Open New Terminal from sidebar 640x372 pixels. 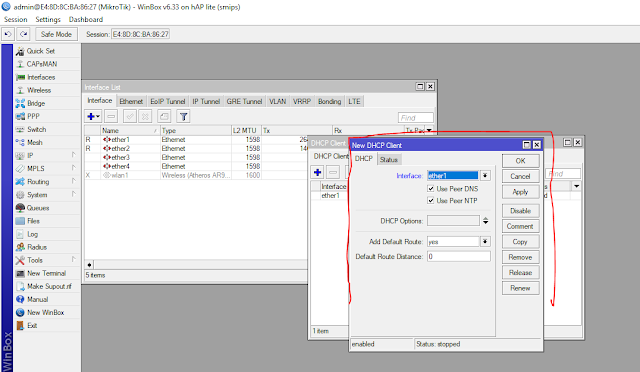(46, 273)
